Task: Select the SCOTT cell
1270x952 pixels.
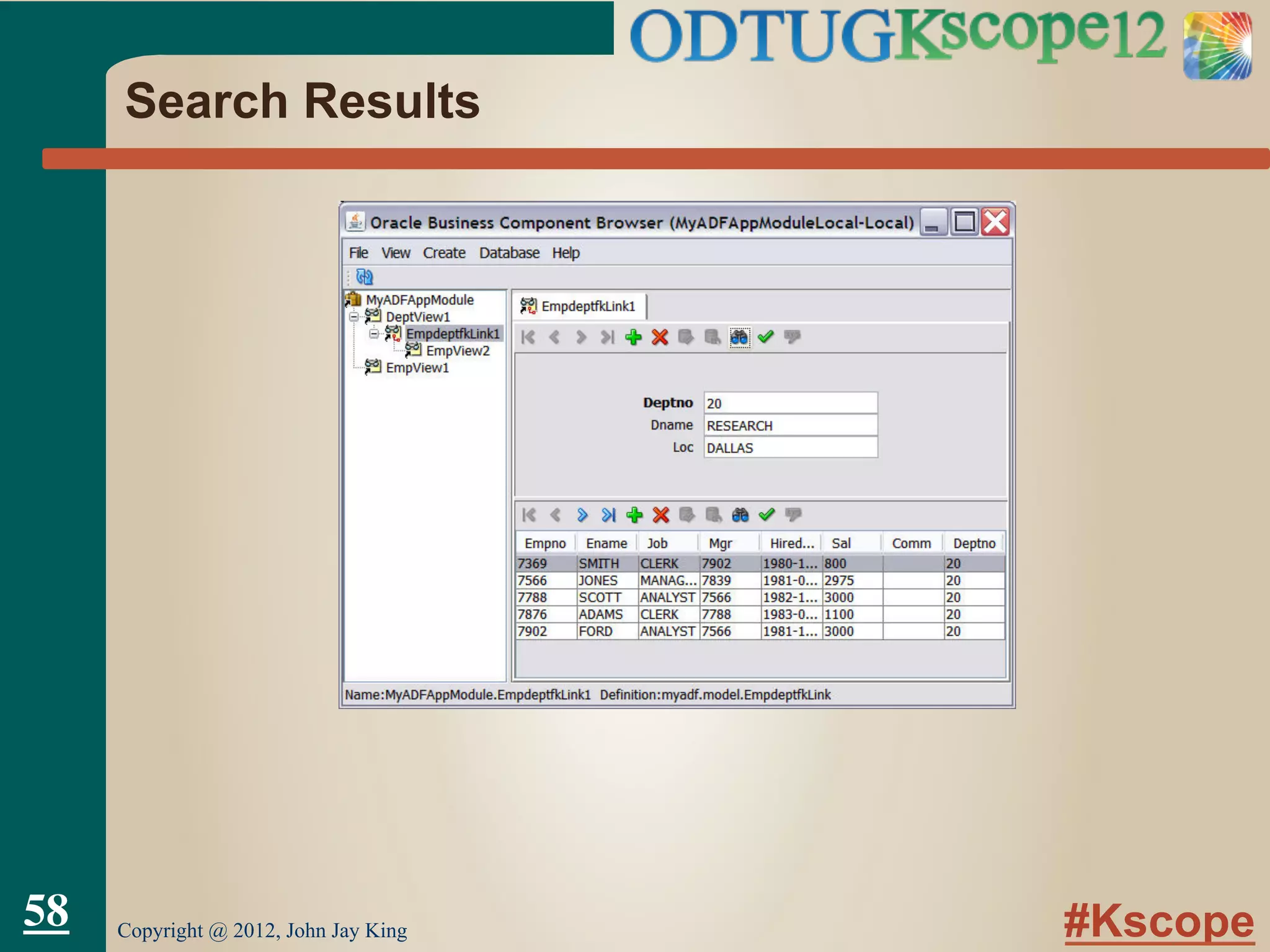Action: tap(607, 597)
